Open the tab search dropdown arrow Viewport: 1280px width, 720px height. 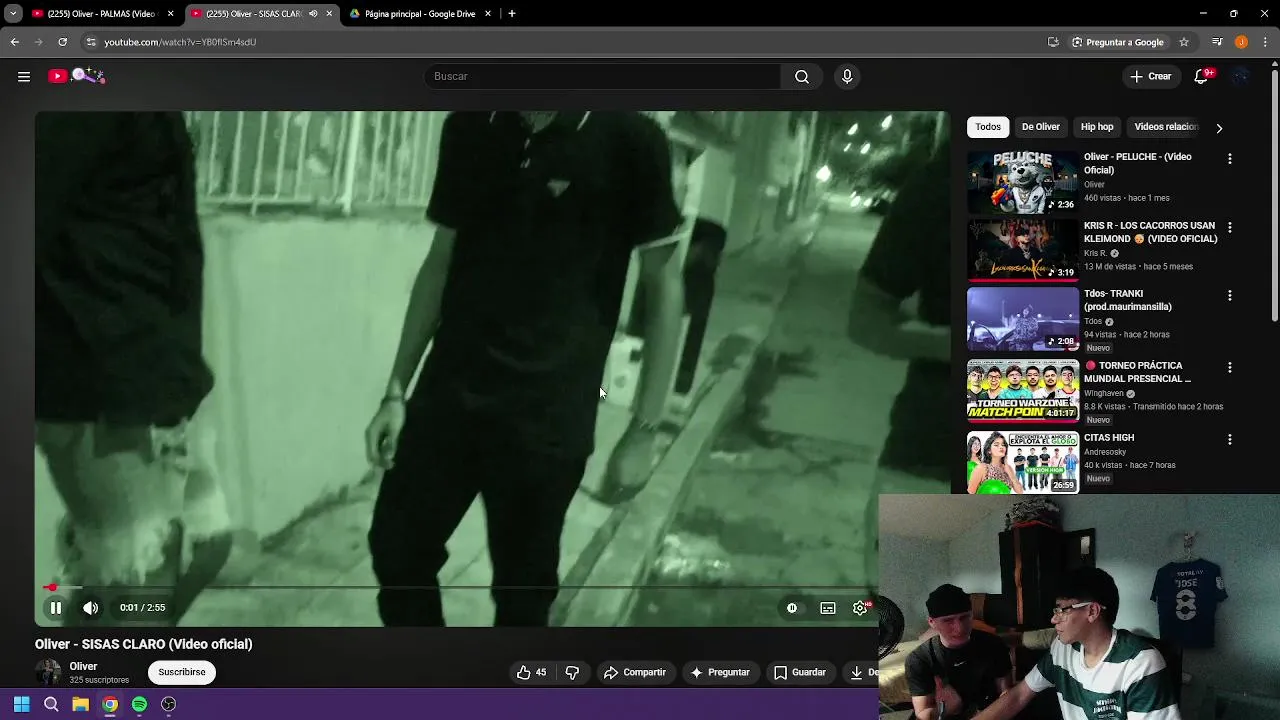coord(13,14)
